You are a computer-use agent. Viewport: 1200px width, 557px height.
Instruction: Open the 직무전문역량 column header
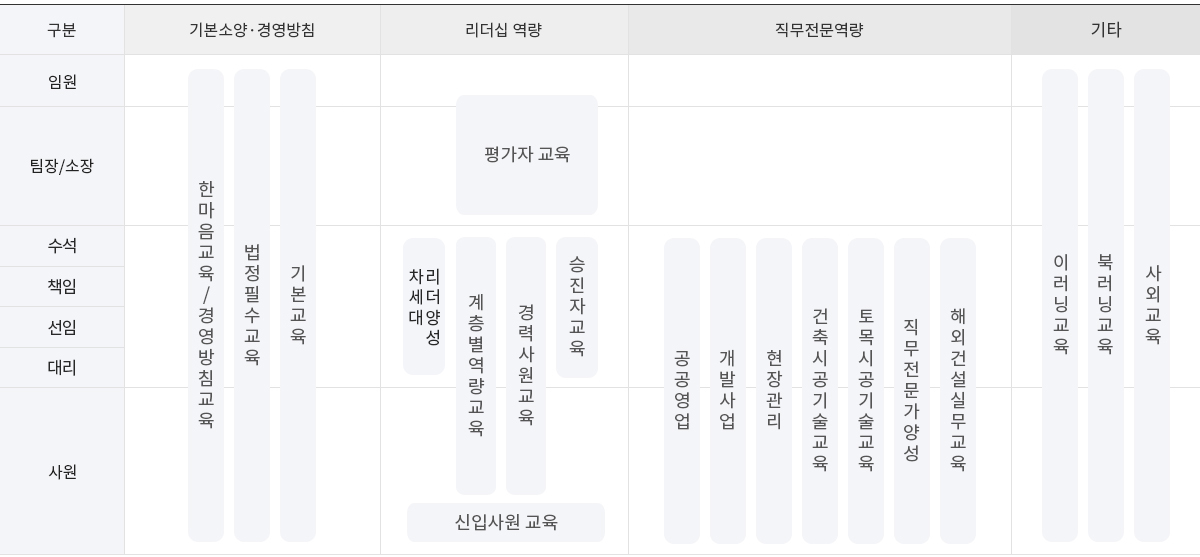[819, 30]
